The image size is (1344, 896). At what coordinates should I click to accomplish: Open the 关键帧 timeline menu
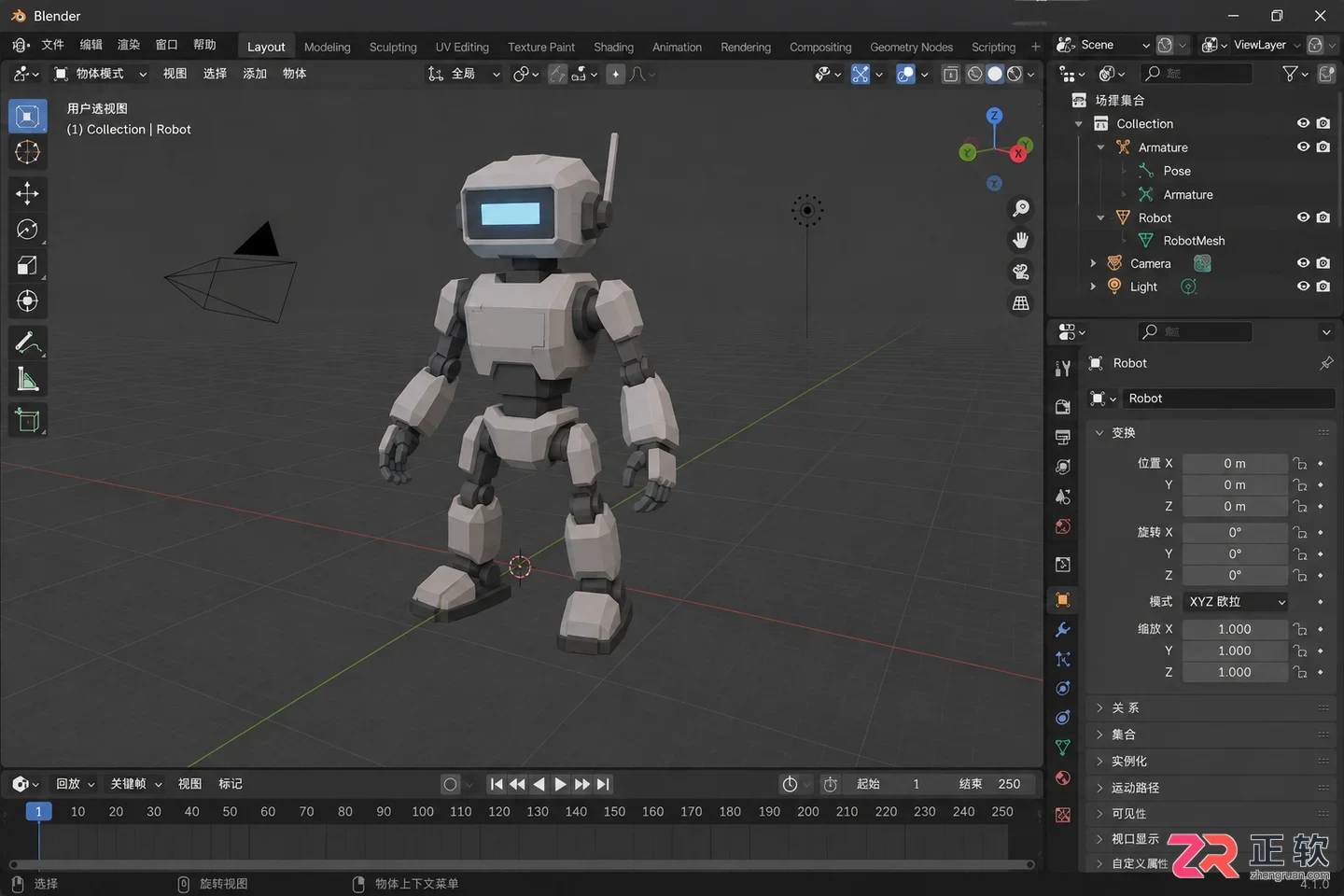click(136, 784)
